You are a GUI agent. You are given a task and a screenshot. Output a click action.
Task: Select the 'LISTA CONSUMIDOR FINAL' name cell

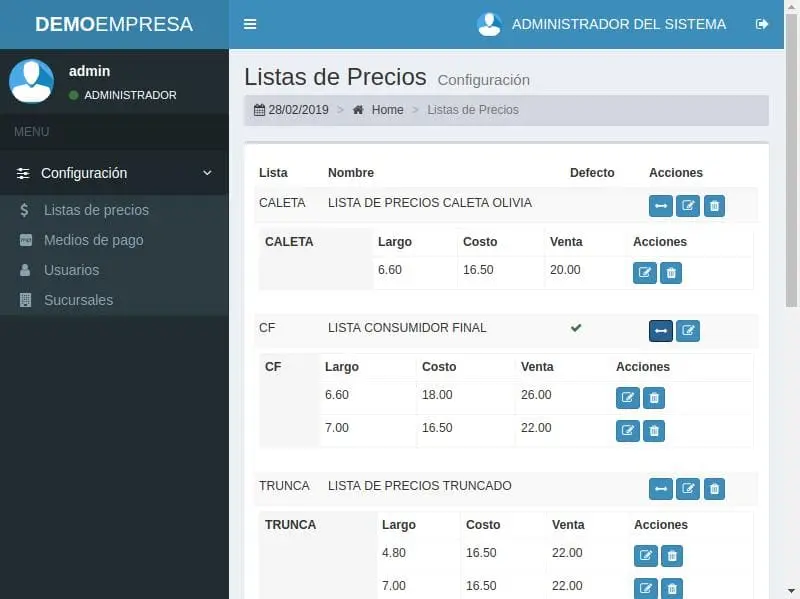point(407,328)
